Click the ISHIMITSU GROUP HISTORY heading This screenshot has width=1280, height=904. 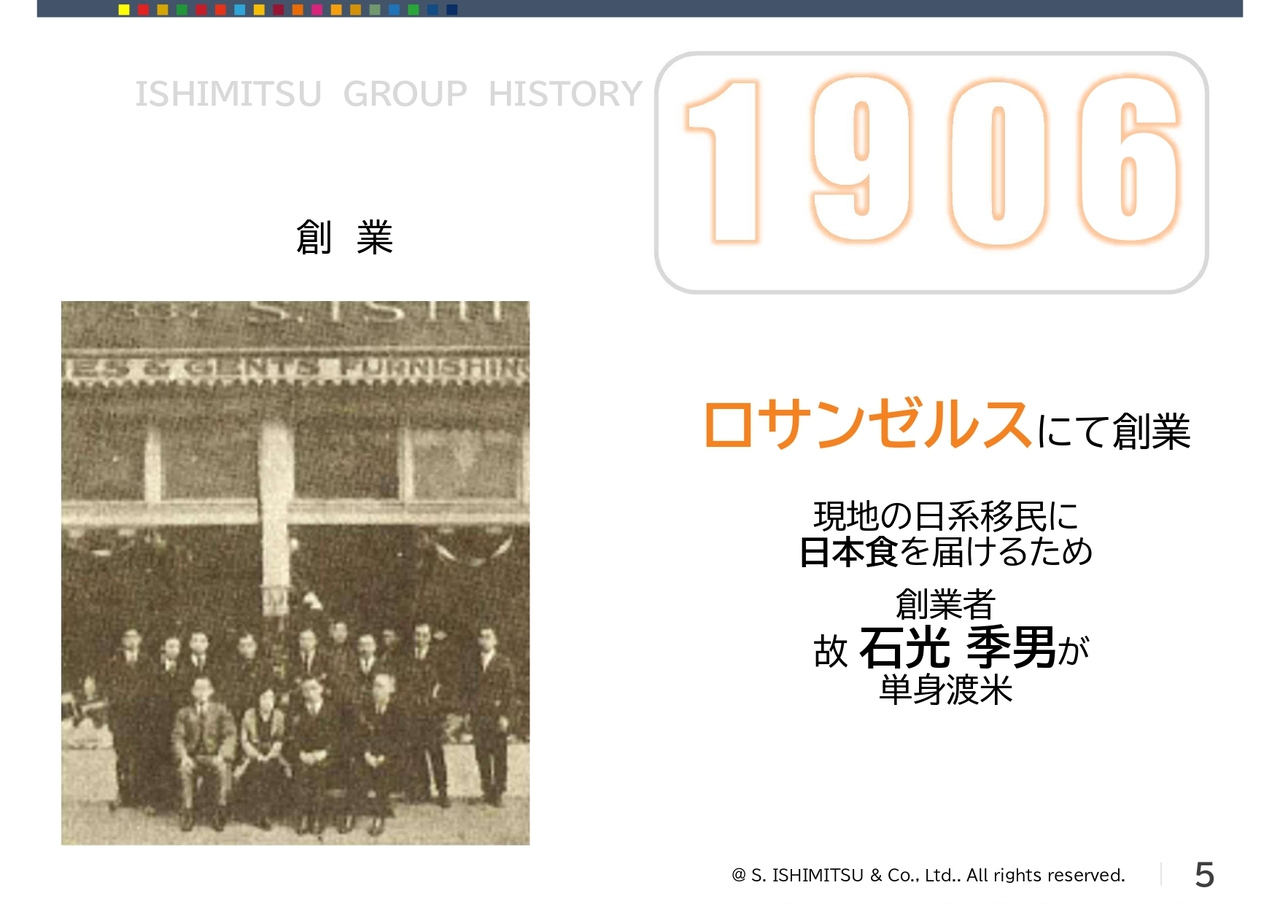[388, 94]
